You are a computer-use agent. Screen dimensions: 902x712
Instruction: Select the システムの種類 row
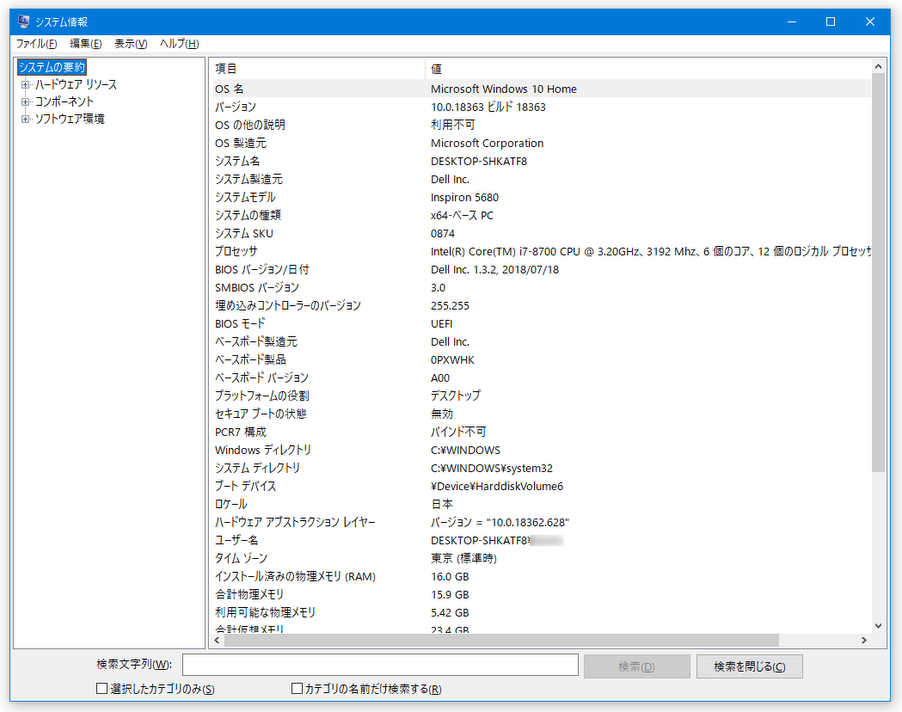coord(541,215)
